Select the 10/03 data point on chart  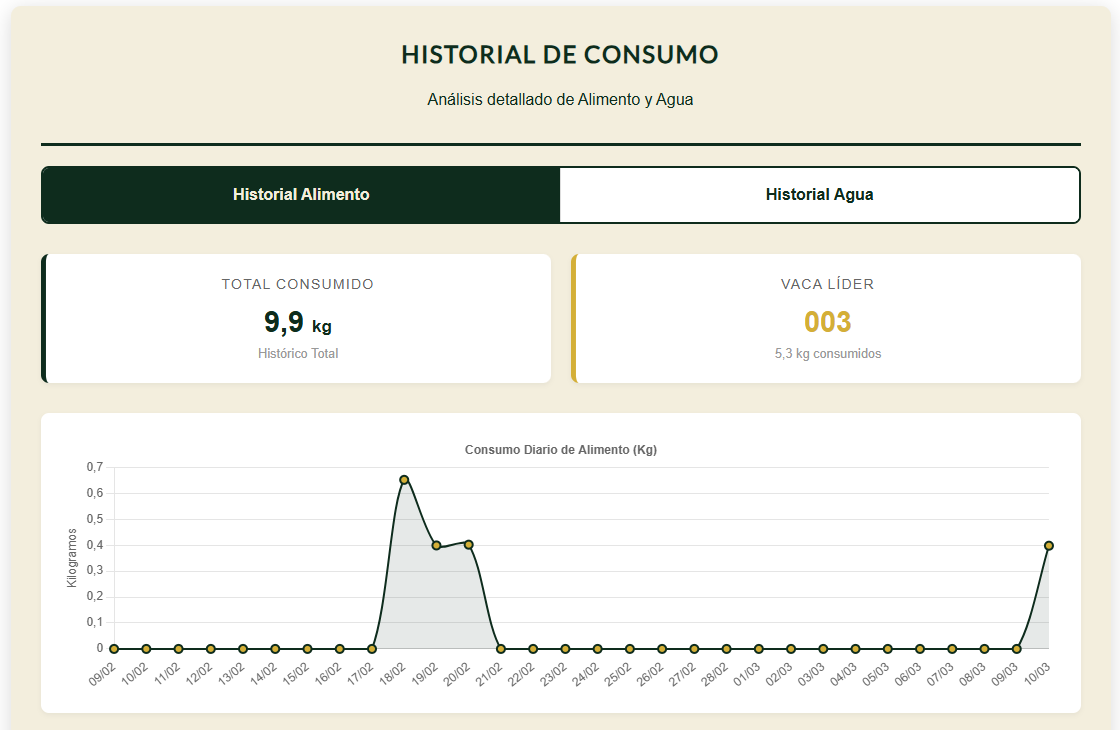(x=1049, y=545)
